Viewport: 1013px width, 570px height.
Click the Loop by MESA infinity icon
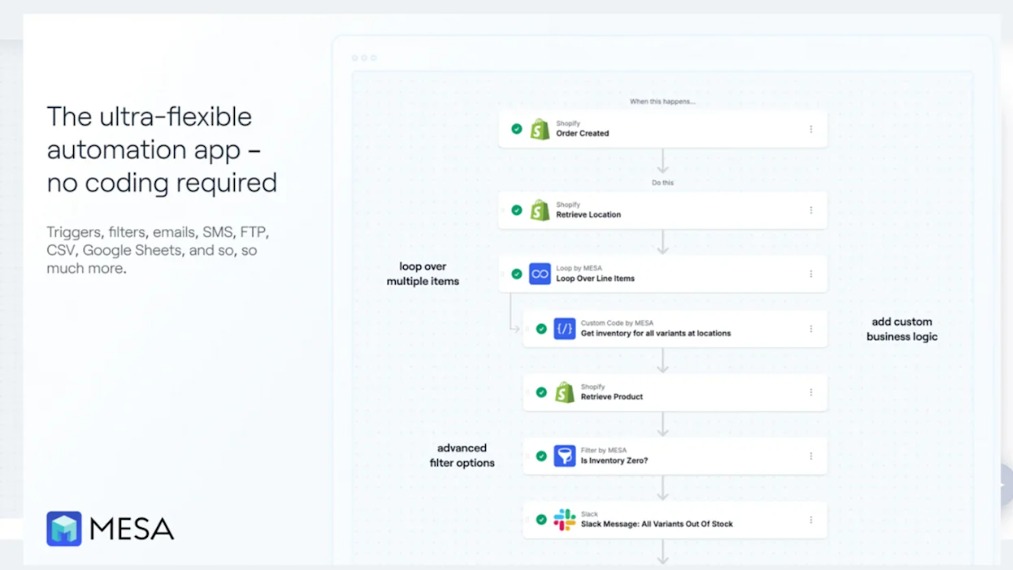[539, 274]
